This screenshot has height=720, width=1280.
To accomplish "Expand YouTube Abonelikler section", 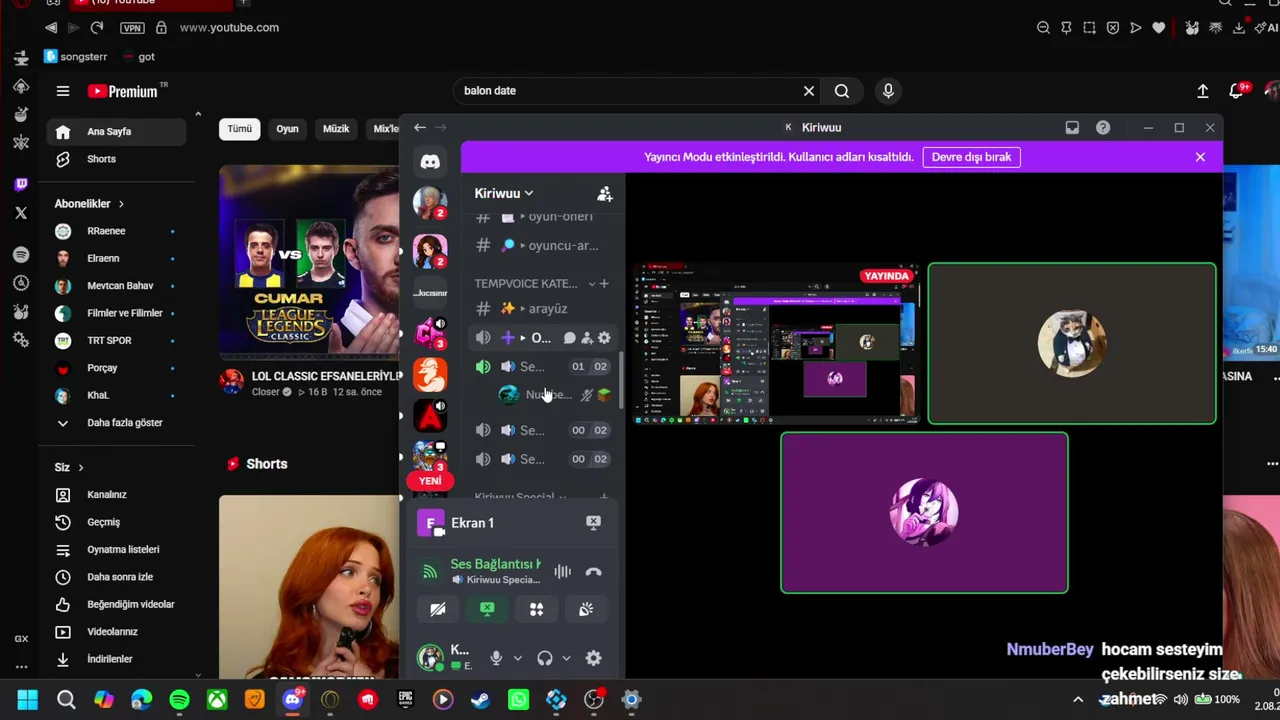I will [90, 204].
